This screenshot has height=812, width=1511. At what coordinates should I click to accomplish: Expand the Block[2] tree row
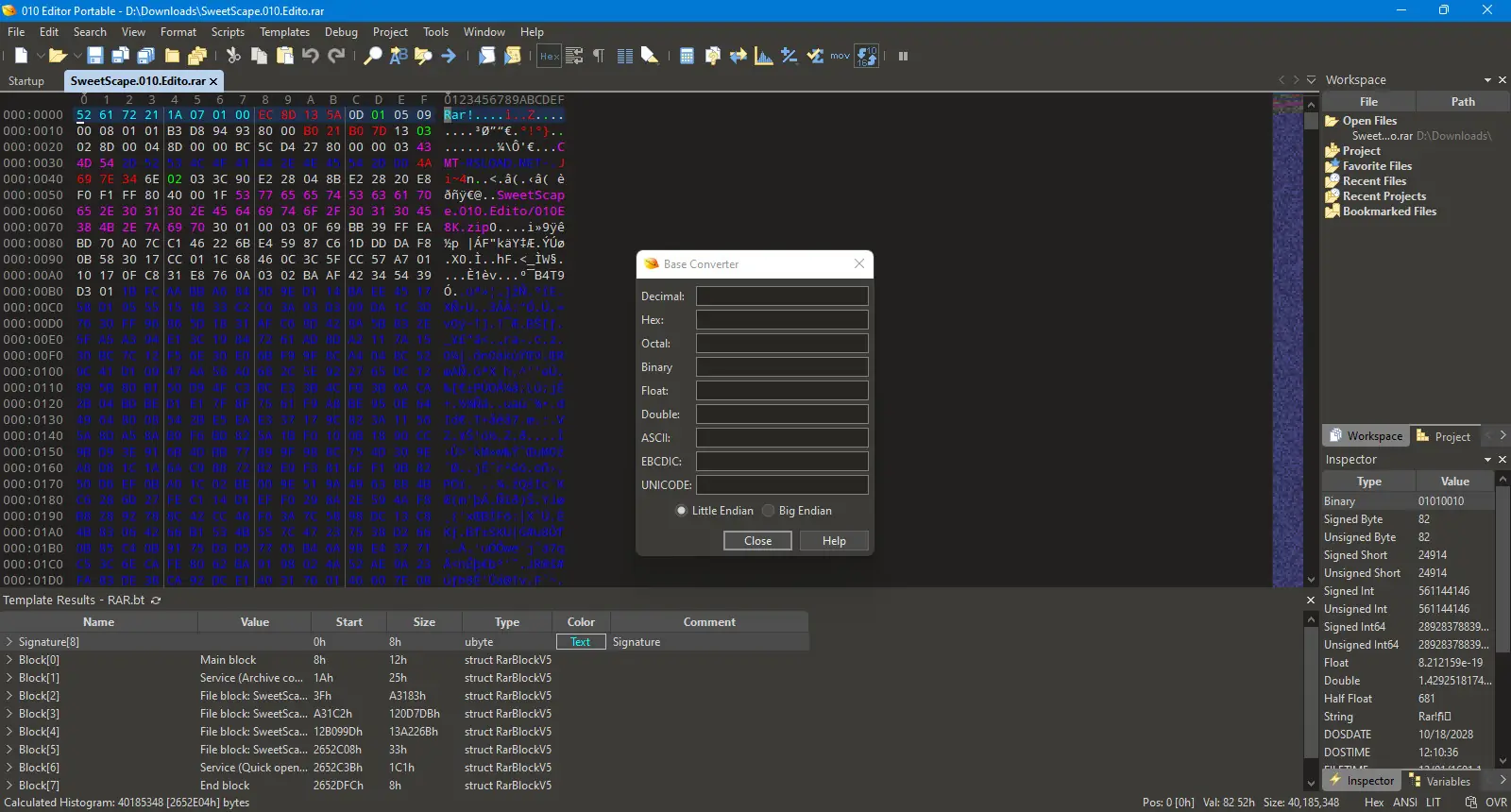9,696
